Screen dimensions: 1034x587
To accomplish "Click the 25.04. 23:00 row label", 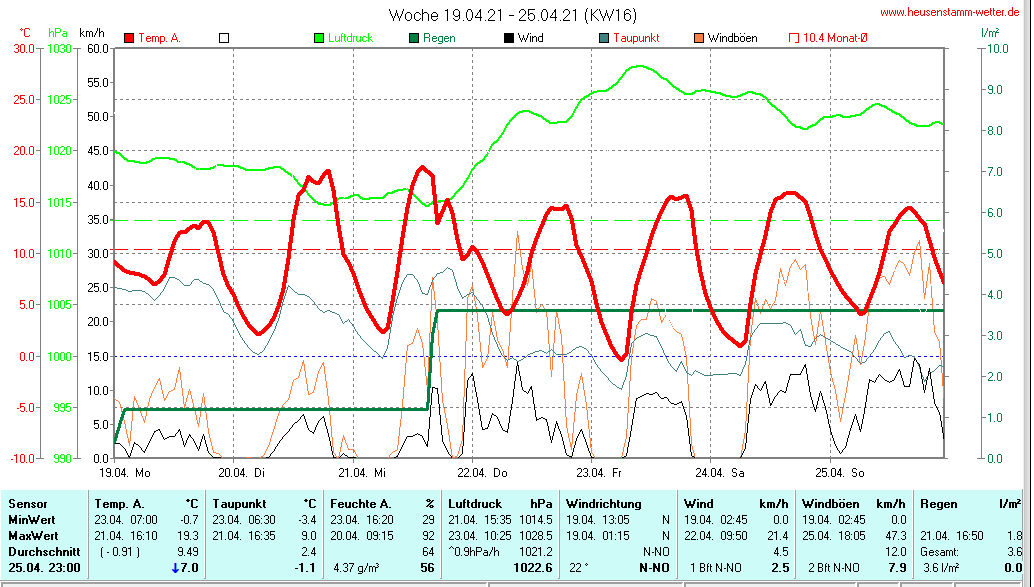I will [x=44, y=568].
